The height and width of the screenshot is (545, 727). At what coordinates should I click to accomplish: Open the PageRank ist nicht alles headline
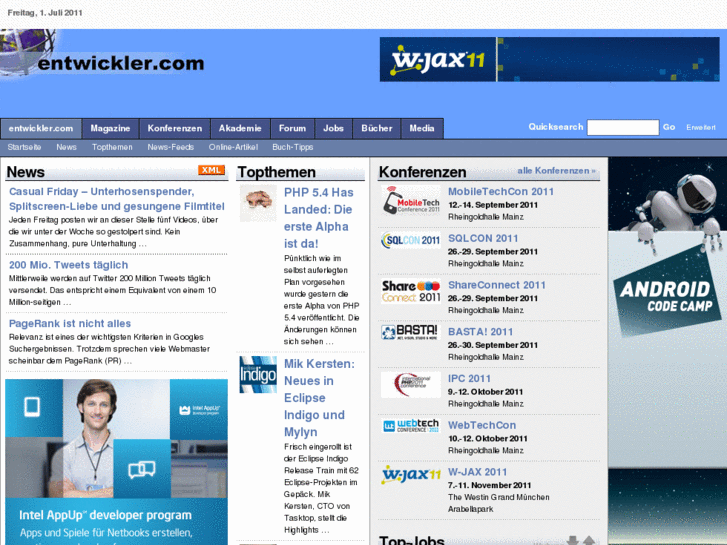[70, 323]
